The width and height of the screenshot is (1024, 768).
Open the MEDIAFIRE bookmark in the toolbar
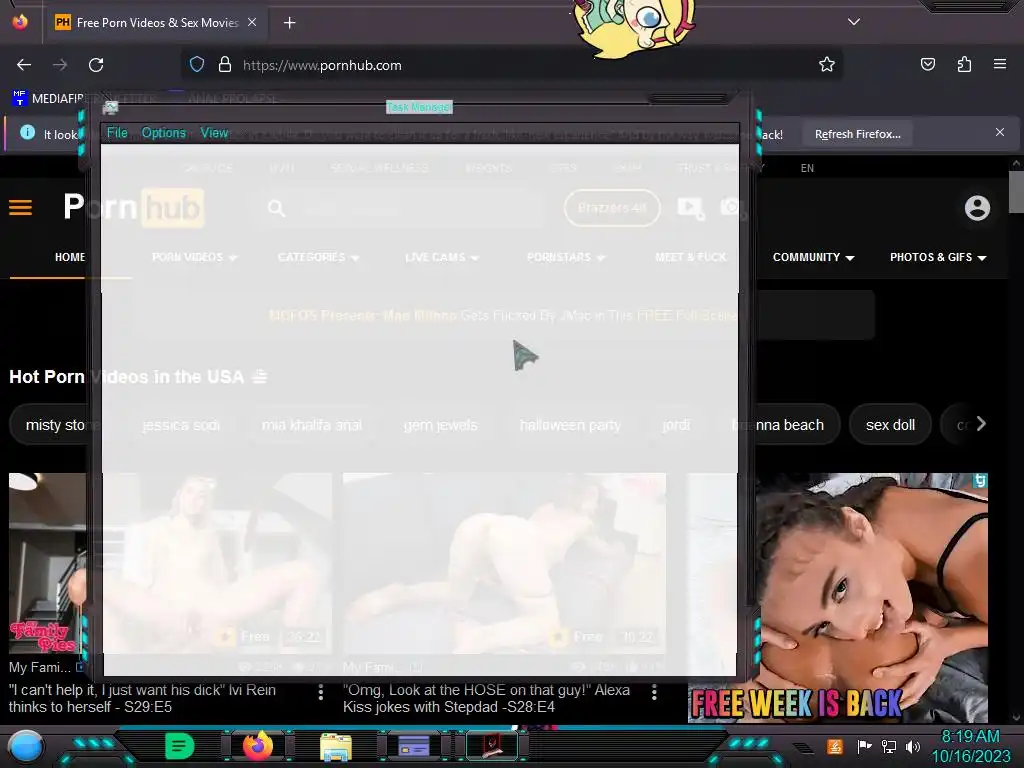[48, 99]
